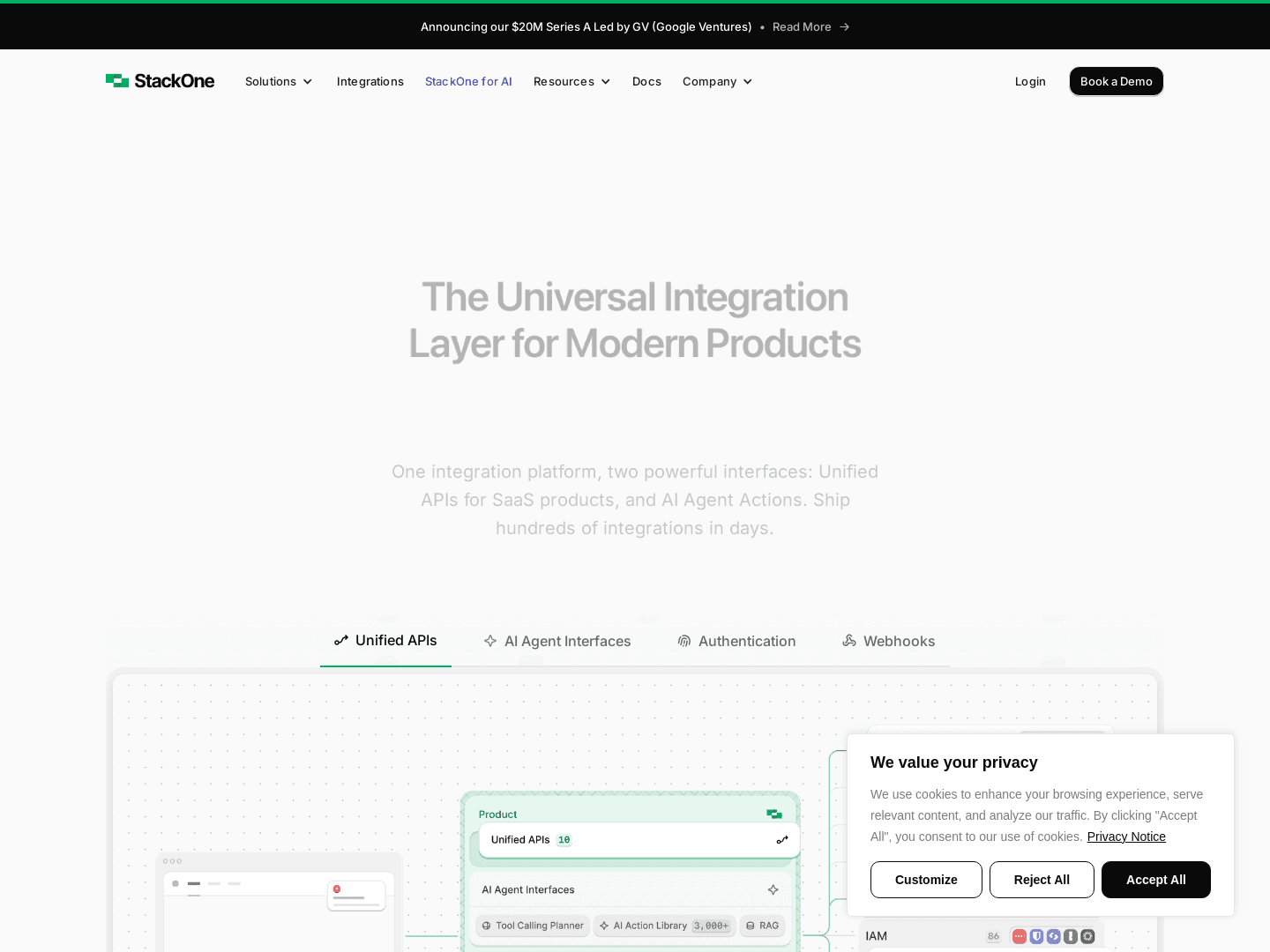Expand the Resources dropdown menu
Image resolution: width=1270 pixels, height=952 pixels.
click(x=571, y=81)
